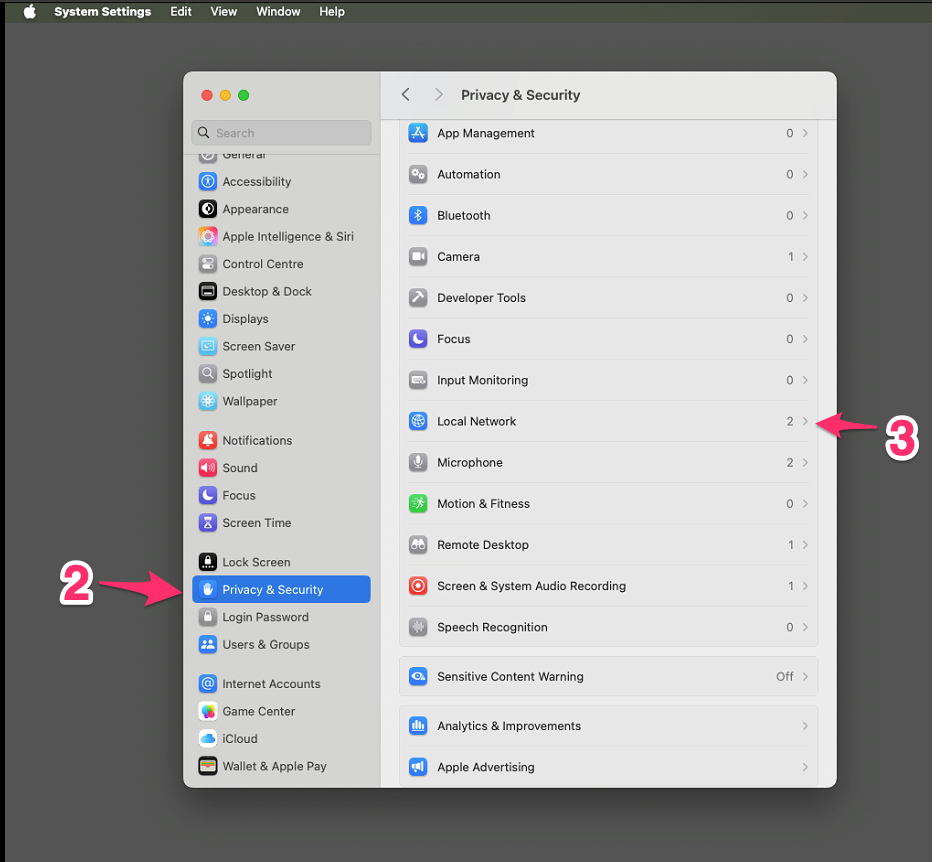Click the Spotlight sidebar icon
The width and height of the screenshot is (937, 862).
207,374
